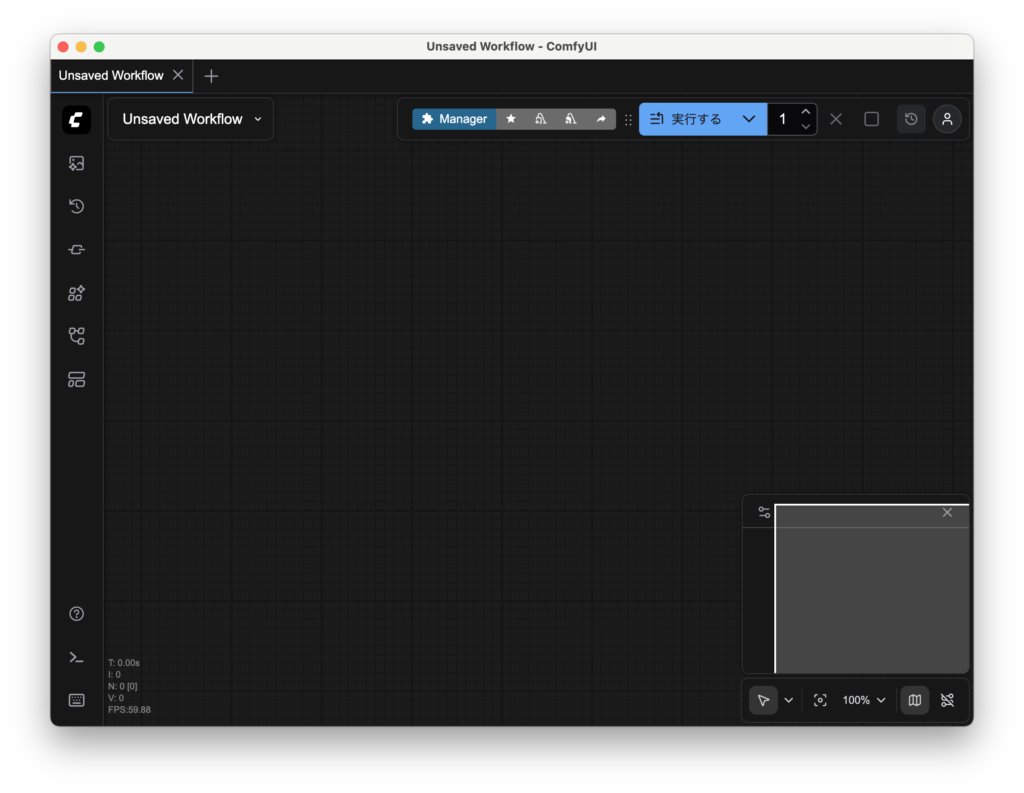Open the Templates icon in the sidebar
The image size is (1024, 793).
pos(76,379)
